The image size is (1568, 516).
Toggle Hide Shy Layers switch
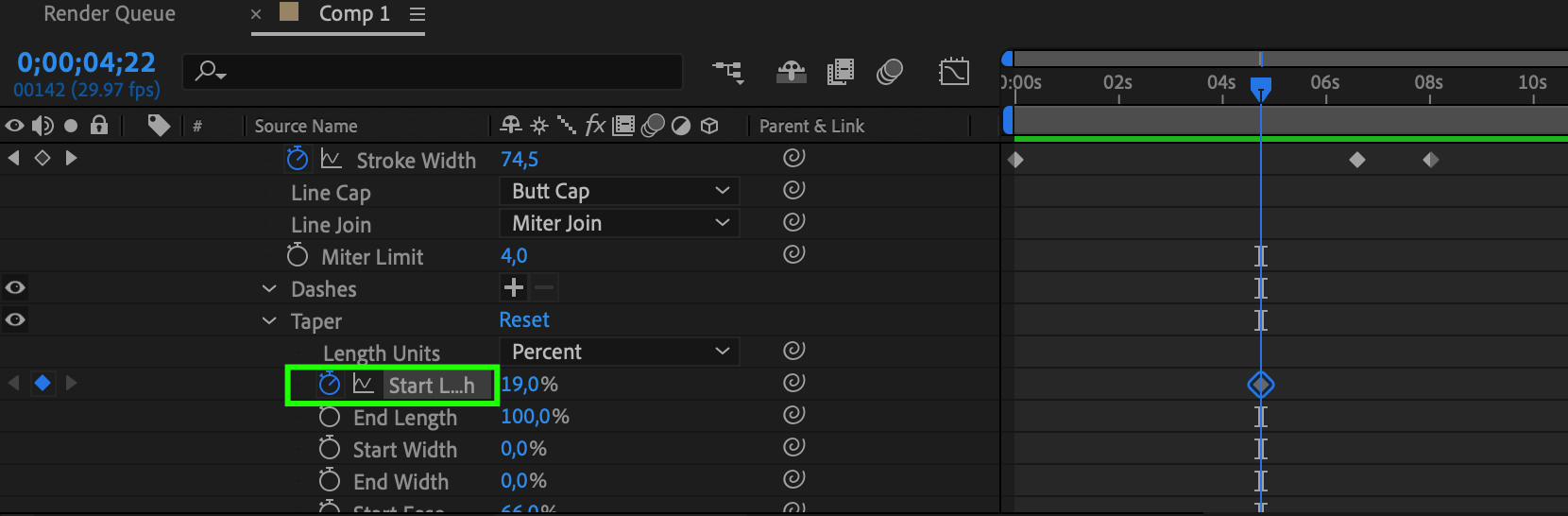792,72
